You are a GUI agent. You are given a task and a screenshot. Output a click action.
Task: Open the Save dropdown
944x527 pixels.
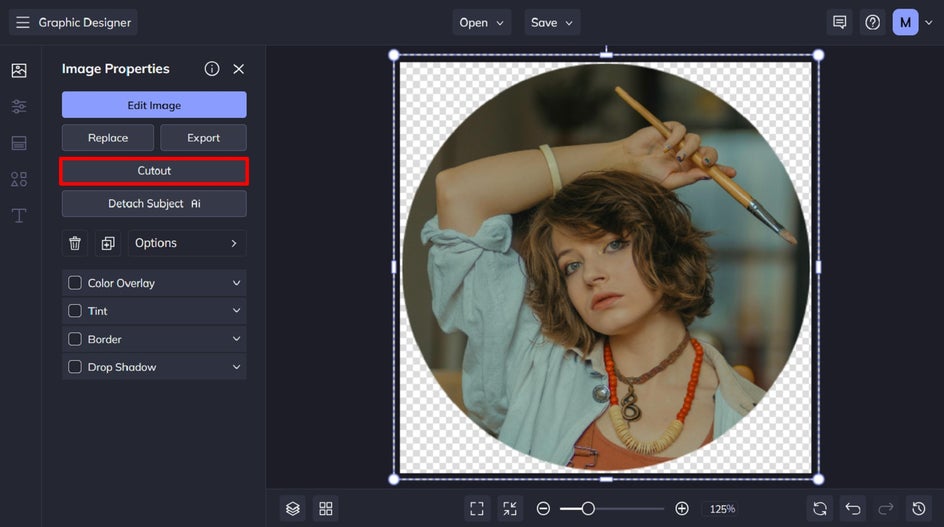[x=552, y=22]
